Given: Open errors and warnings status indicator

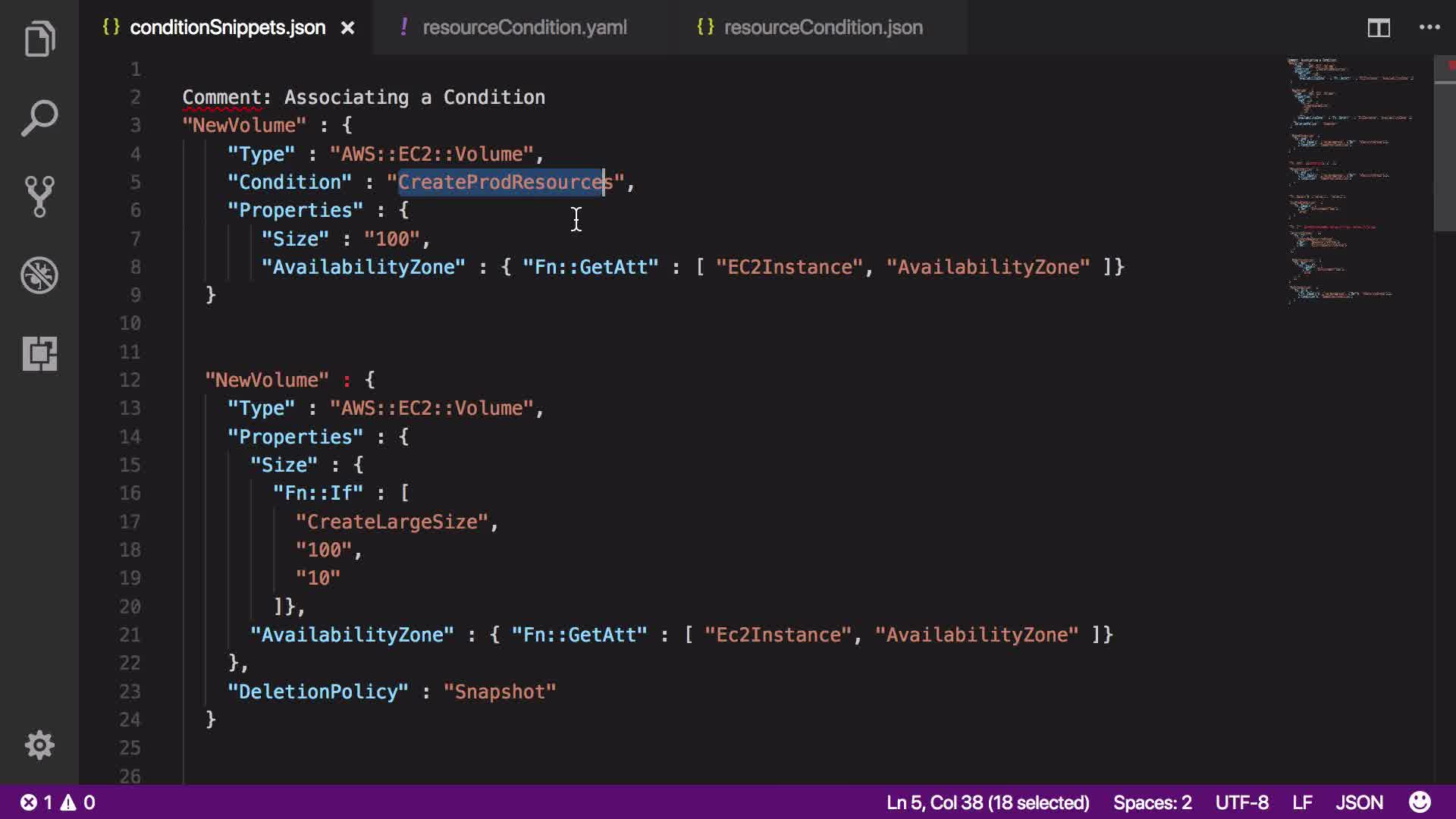Looking at the screenshot, I should [x=58, y=802].
